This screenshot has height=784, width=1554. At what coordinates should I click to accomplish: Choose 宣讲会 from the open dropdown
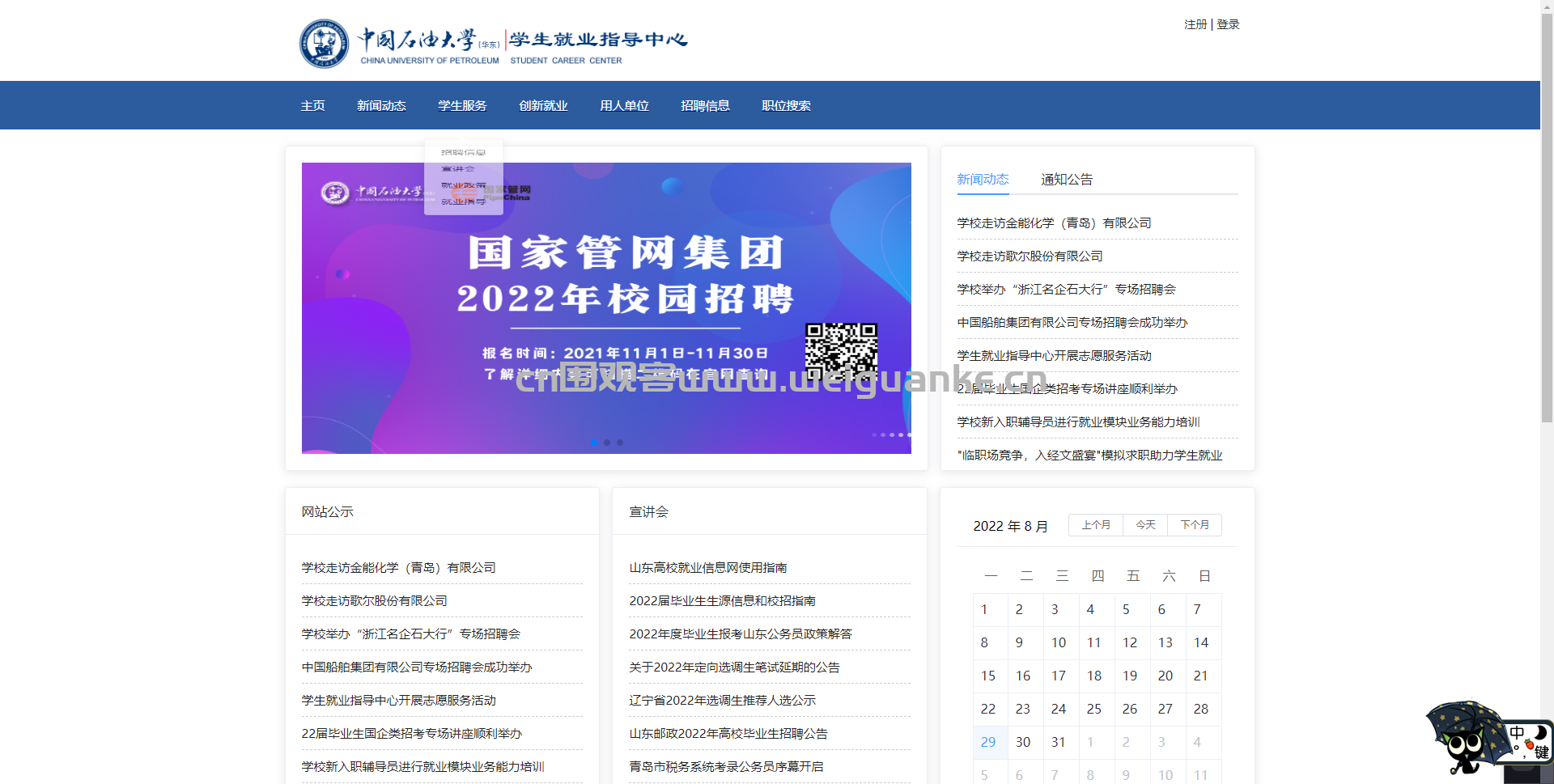click(x=458, y=169)
